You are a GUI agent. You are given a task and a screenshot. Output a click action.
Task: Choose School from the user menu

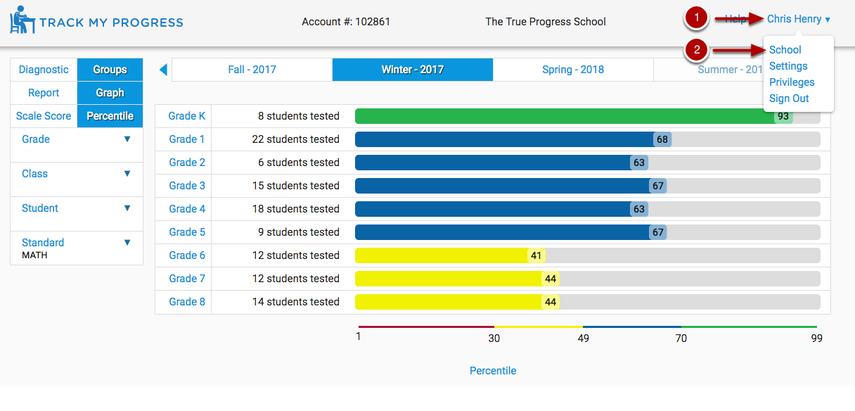[x=785, y=50]
